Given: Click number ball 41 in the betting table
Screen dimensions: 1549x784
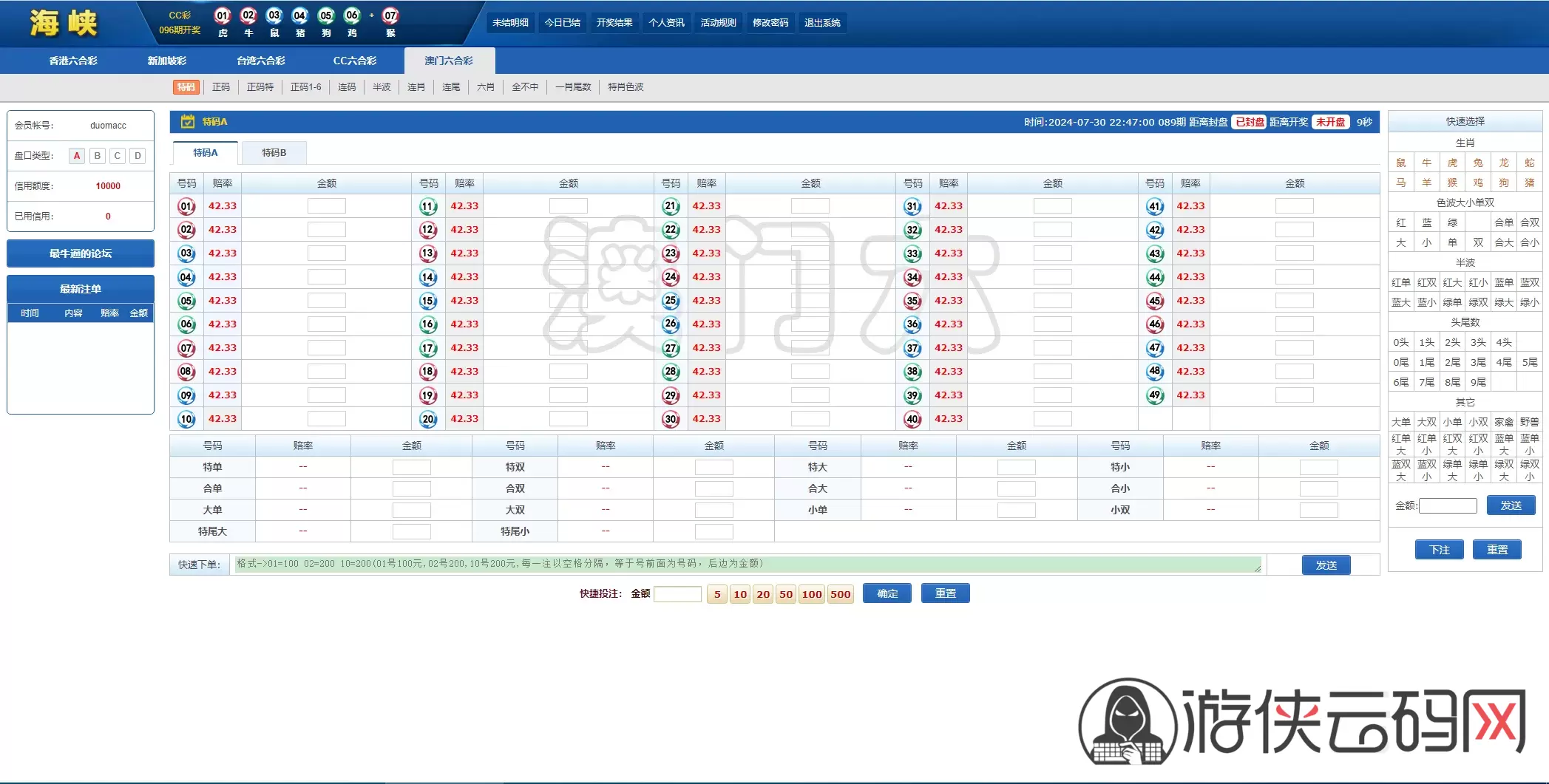Looking at the screenshot, I should (1155, 206).
